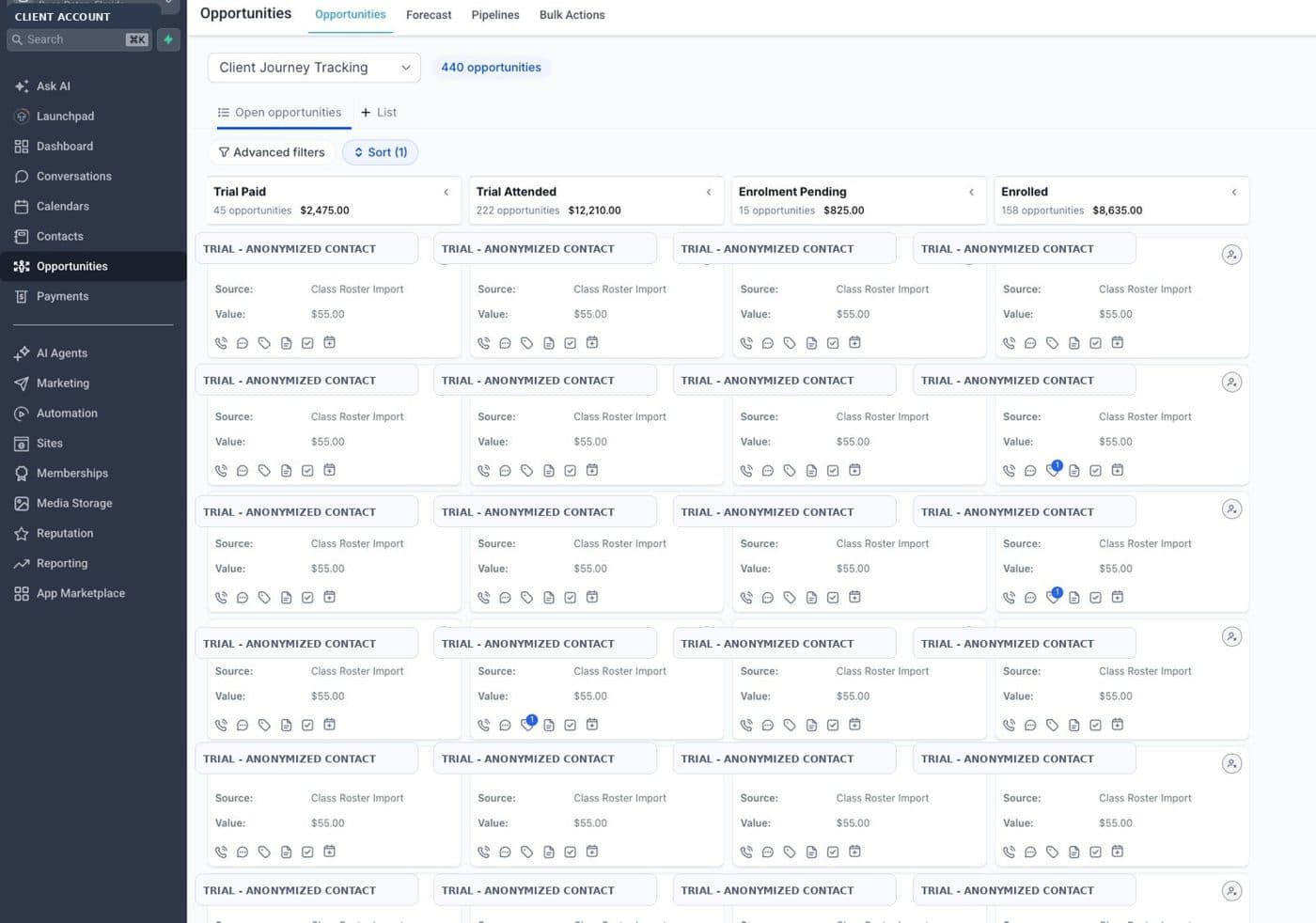Click the owner avatar icon on top Enrolled card
Image resolution: width=1316 pixels, height=923 pixels.
pos(1231,255)
